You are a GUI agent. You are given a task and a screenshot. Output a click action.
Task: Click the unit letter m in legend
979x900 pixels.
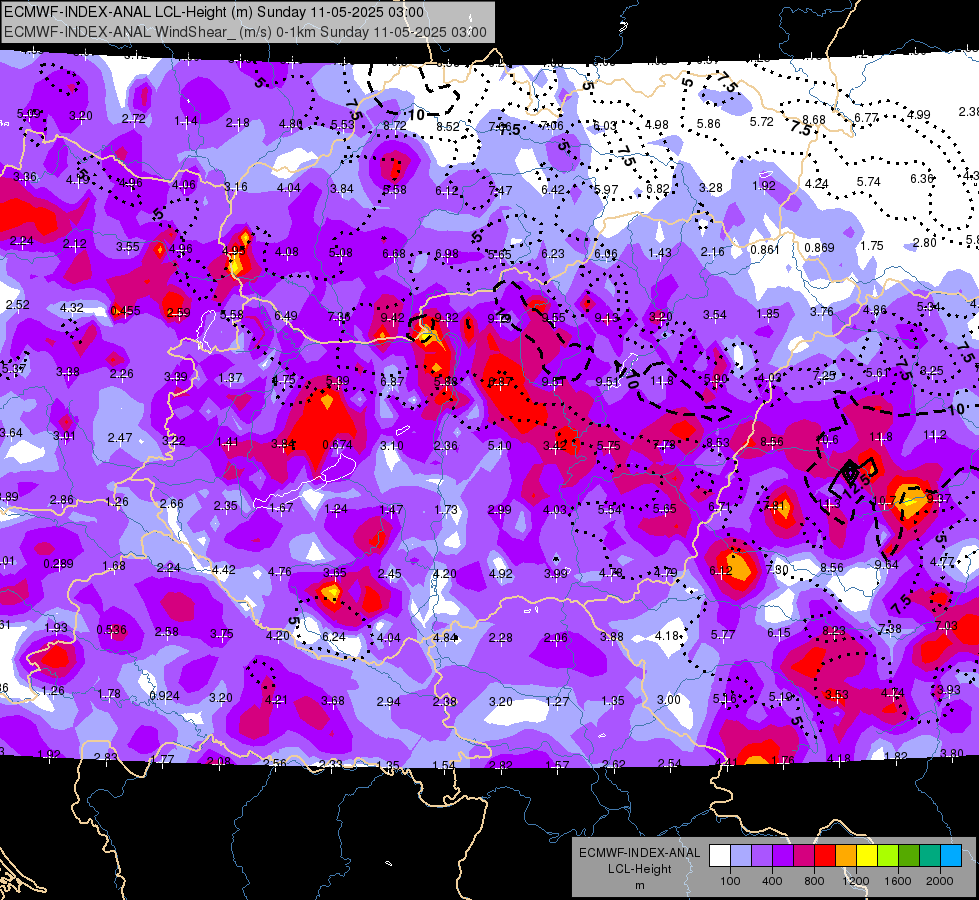tap(640, 886)
